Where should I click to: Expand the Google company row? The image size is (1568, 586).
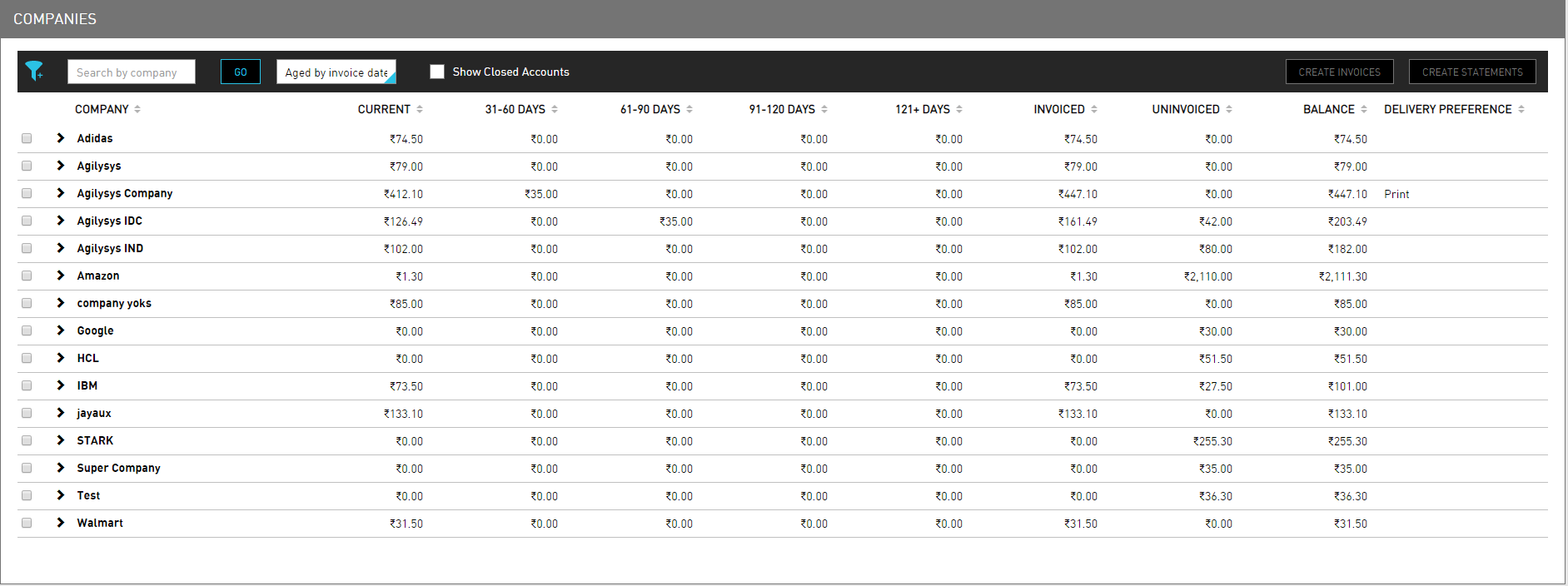click(x=60, y=330)
